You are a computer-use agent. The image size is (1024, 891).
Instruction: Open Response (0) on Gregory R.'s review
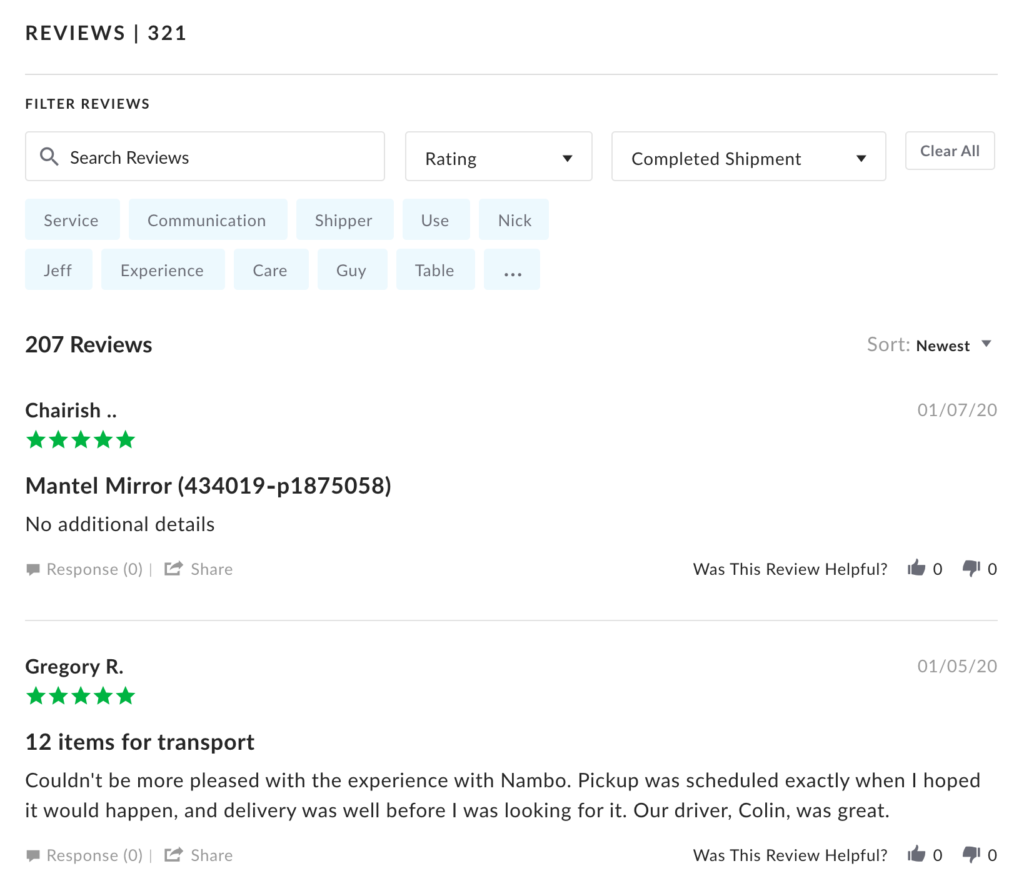(x=85, y=855)
